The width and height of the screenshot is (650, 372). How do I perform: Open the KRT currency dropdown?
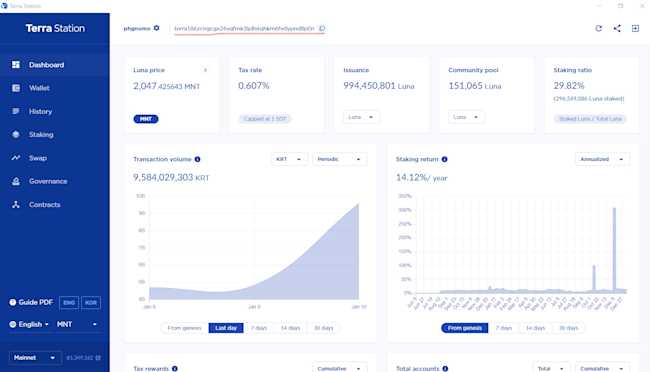pos(289,159)
